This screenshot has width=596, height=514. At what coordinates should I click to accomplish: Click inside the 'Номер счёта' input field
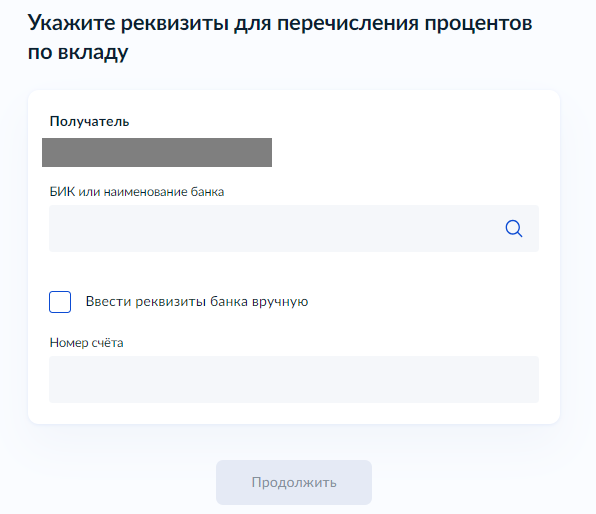point(294,379)
